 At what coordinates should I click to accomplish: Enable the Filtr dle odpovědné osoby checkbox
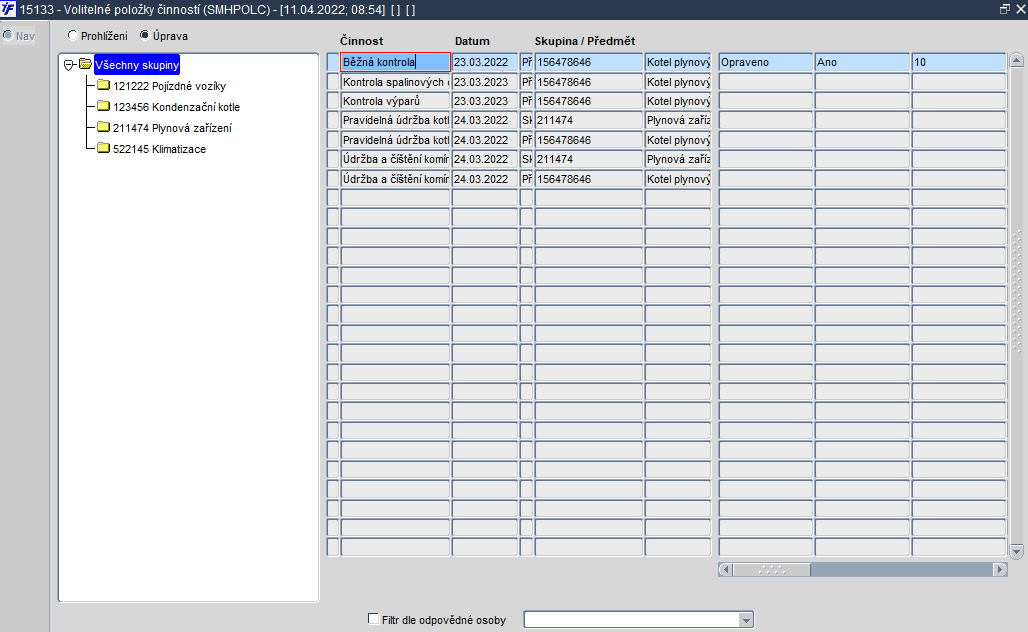[374, 619]
